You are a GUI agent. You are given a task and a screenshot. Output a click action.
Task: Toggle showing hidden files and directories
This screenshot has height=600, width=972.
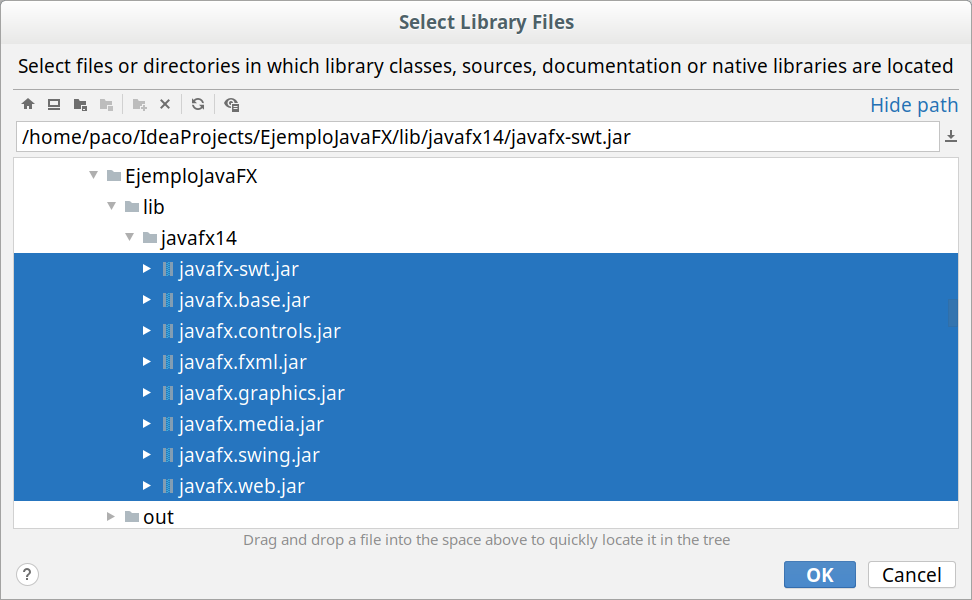click(232, 104)
